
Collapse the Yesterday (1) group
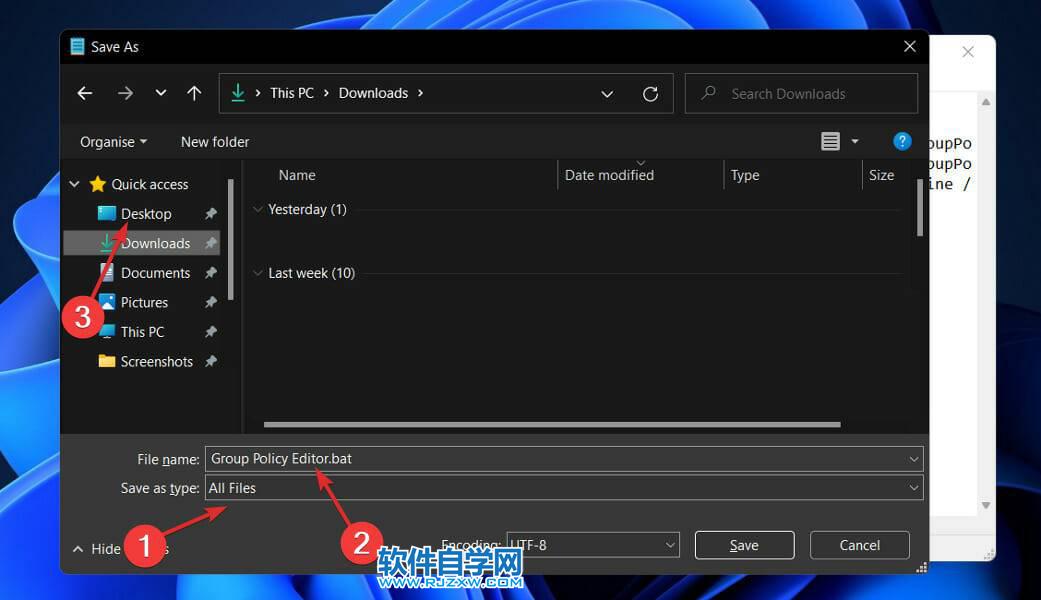(x=258, y=209)
